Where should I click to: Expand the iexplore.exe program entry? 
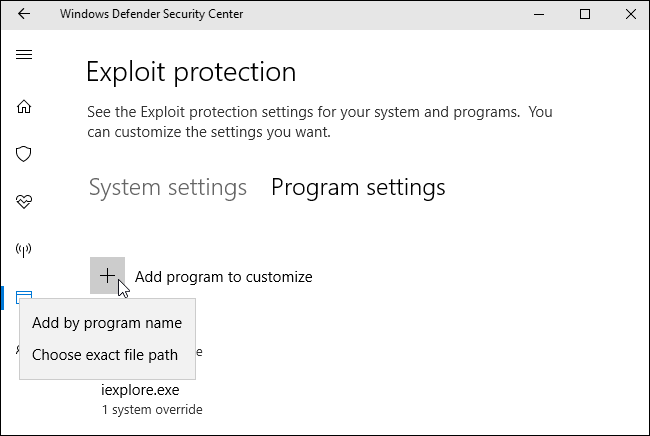click(138, 391)
